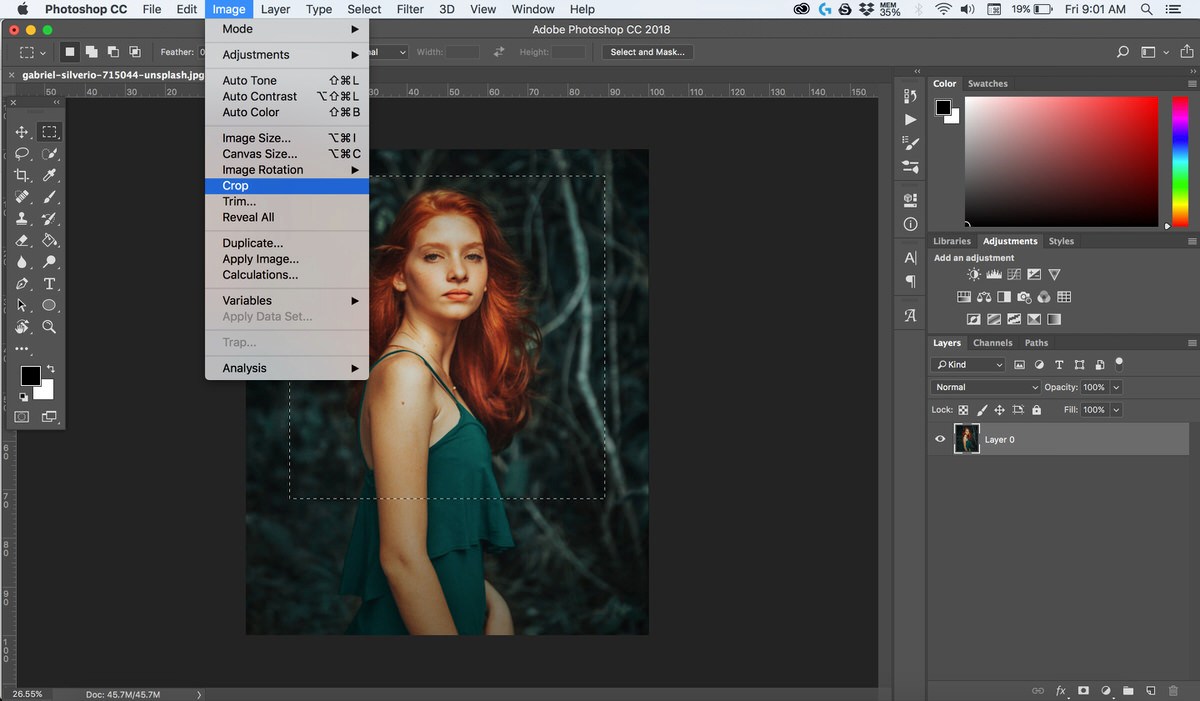Viewport: 1200px width, 701px height.
Task: Open the layer Kind filter dropdown
Action: pos(968,365)
